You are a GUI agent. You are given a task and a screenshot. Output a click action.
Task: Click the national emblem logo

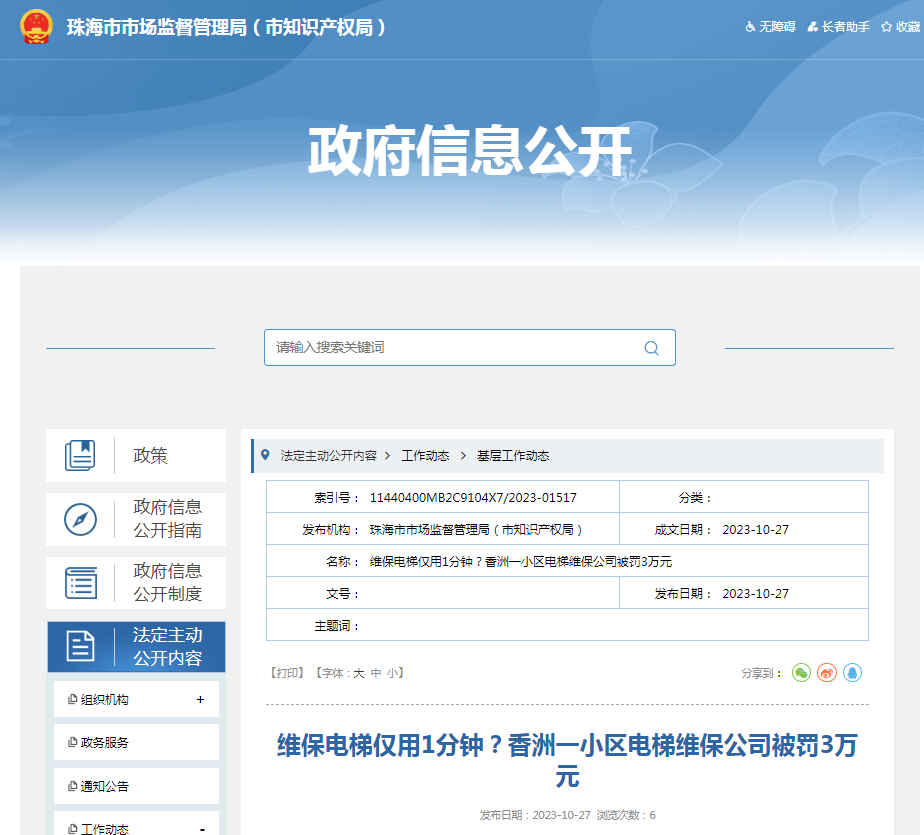pos(37,27)
